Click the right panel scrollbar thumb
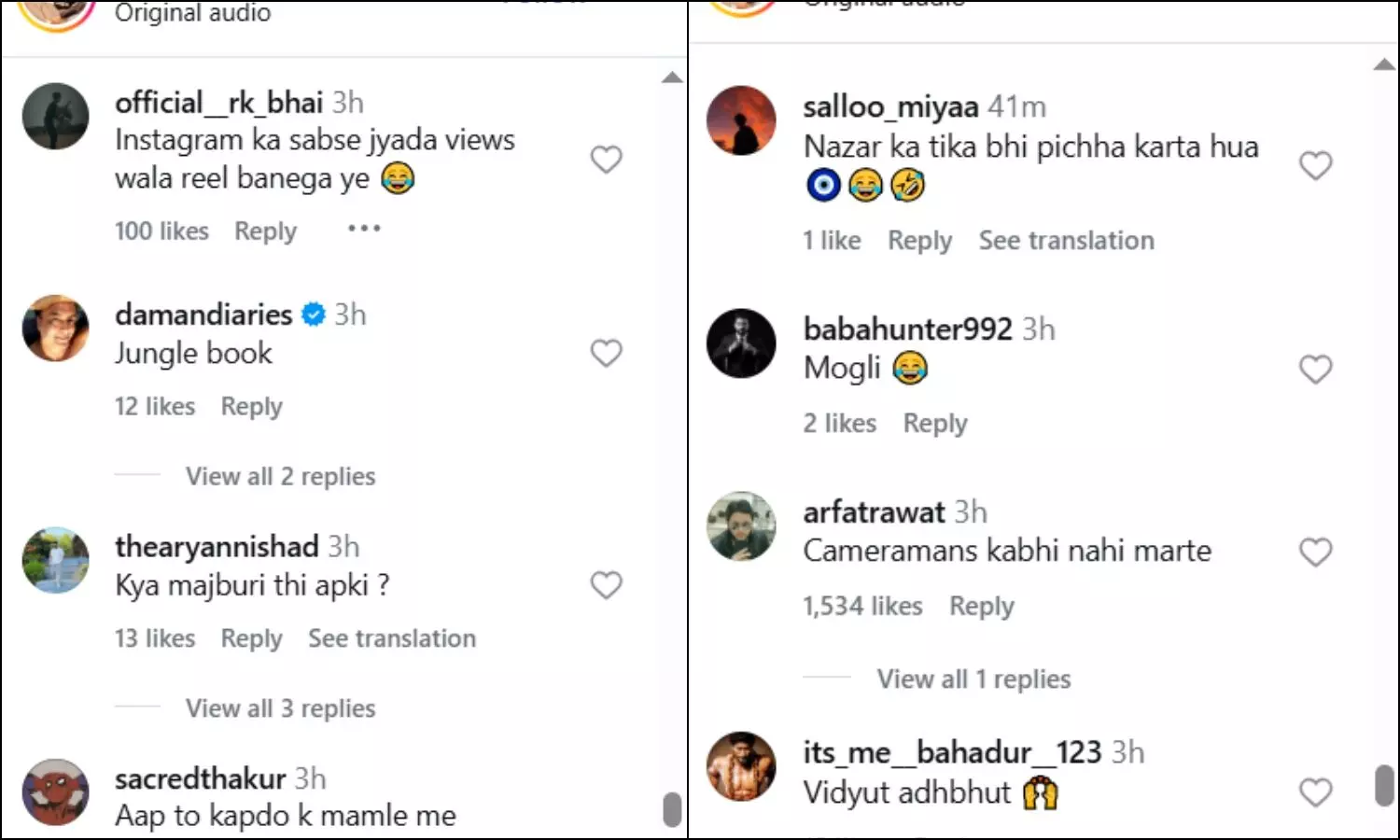The image size is (1400, 840). coord(1384,784)
